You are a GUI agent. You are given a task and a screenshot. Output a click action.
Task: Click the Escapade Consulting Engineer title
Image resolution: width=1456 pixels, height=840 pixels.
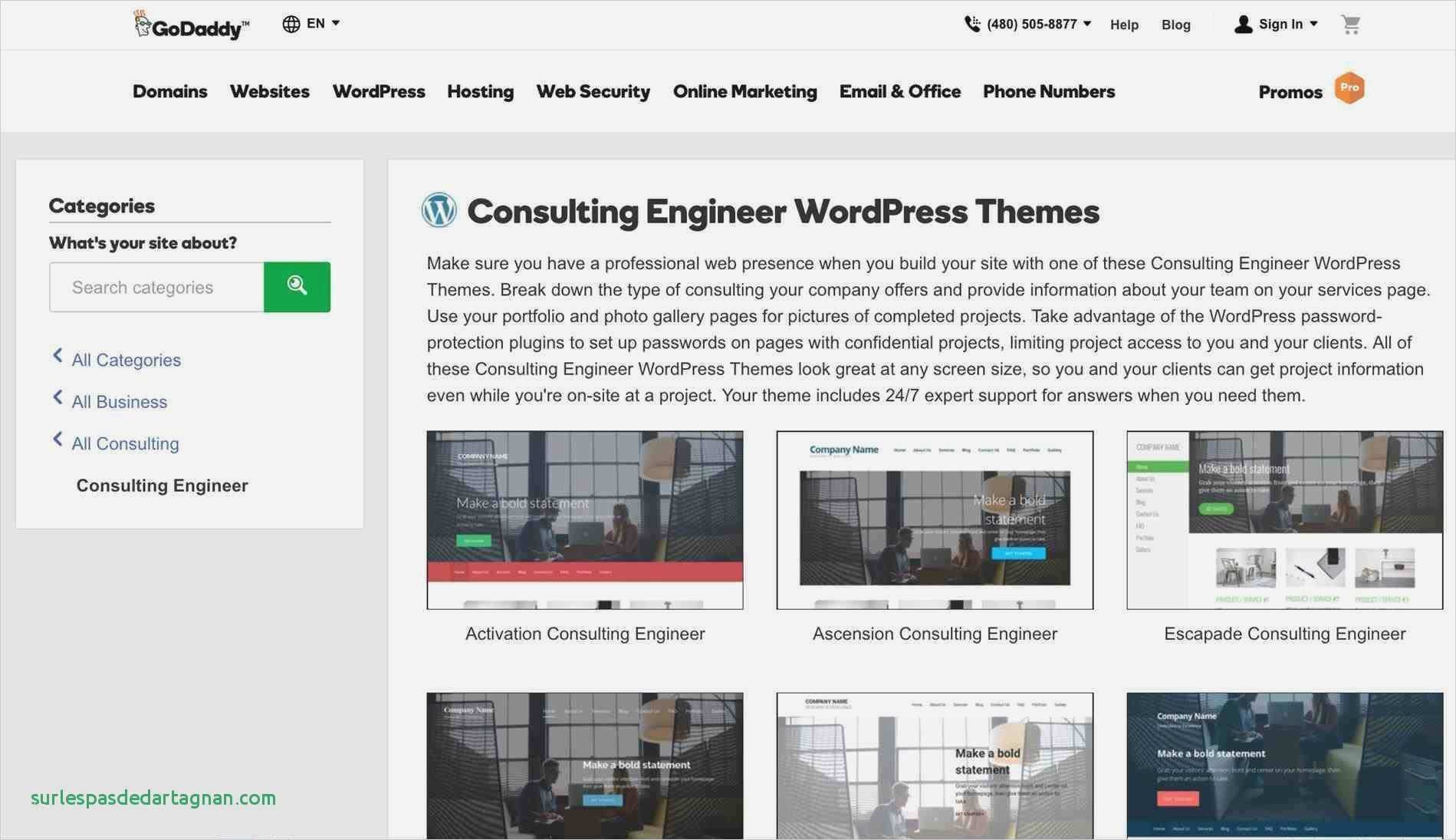(x=1285, y=634)
